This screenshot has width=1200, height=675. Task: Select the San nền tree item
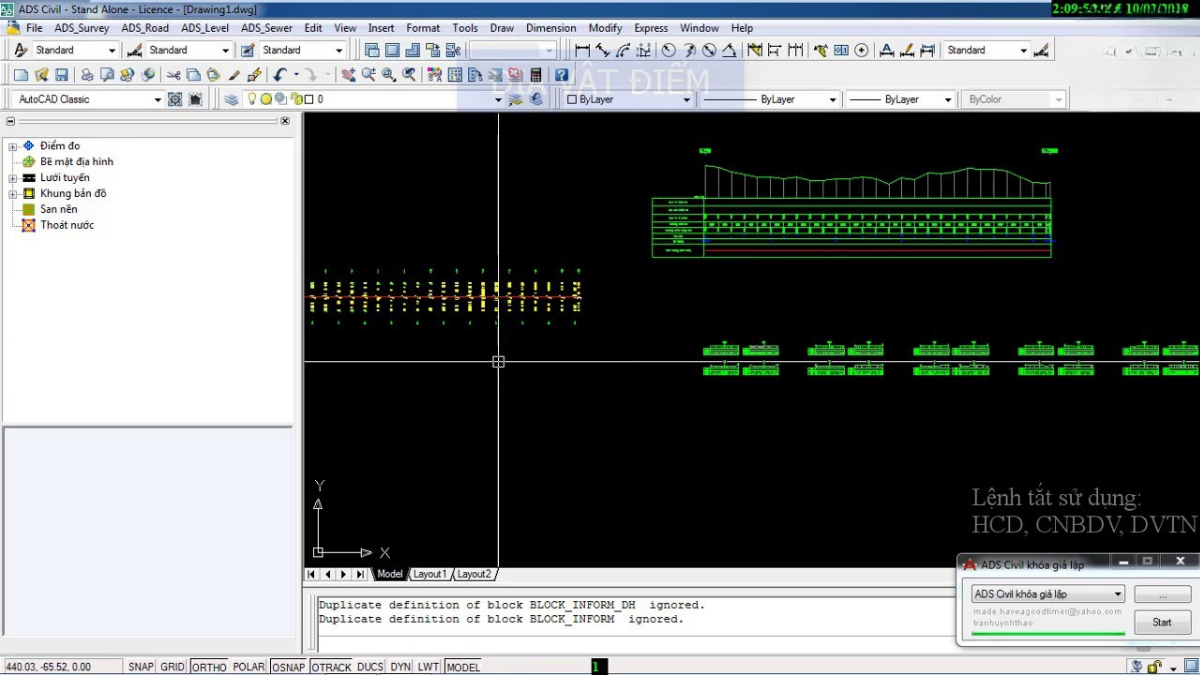click(59, 210)
